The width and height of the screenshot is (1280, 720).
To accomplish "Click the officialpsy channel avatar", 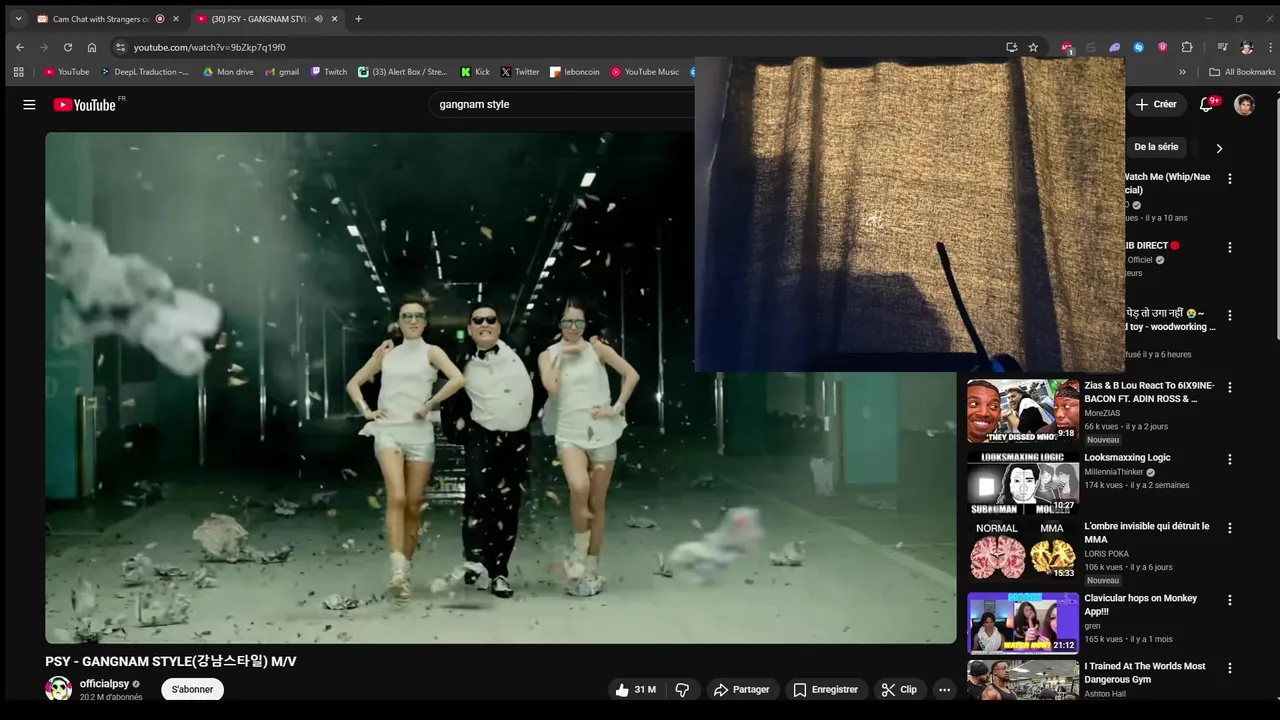I will 59,689.
